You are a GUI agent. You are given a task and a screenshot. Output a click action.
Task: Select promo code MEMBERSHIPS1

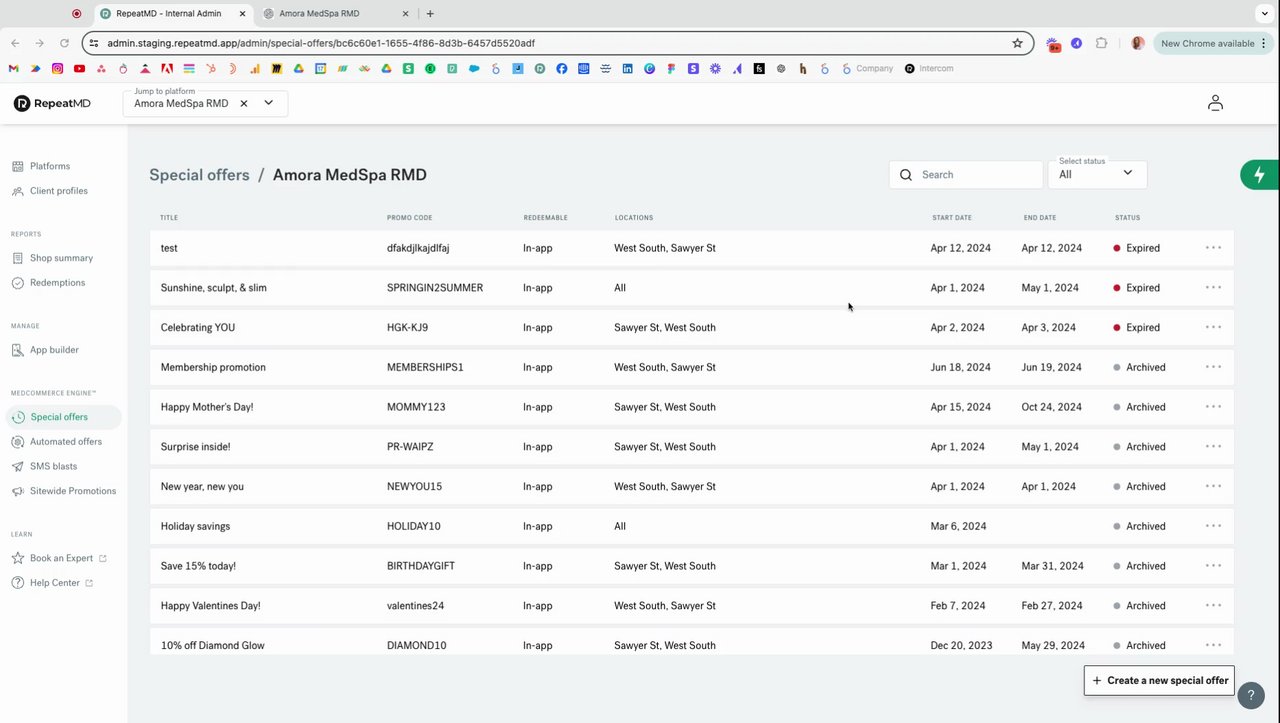425,367
